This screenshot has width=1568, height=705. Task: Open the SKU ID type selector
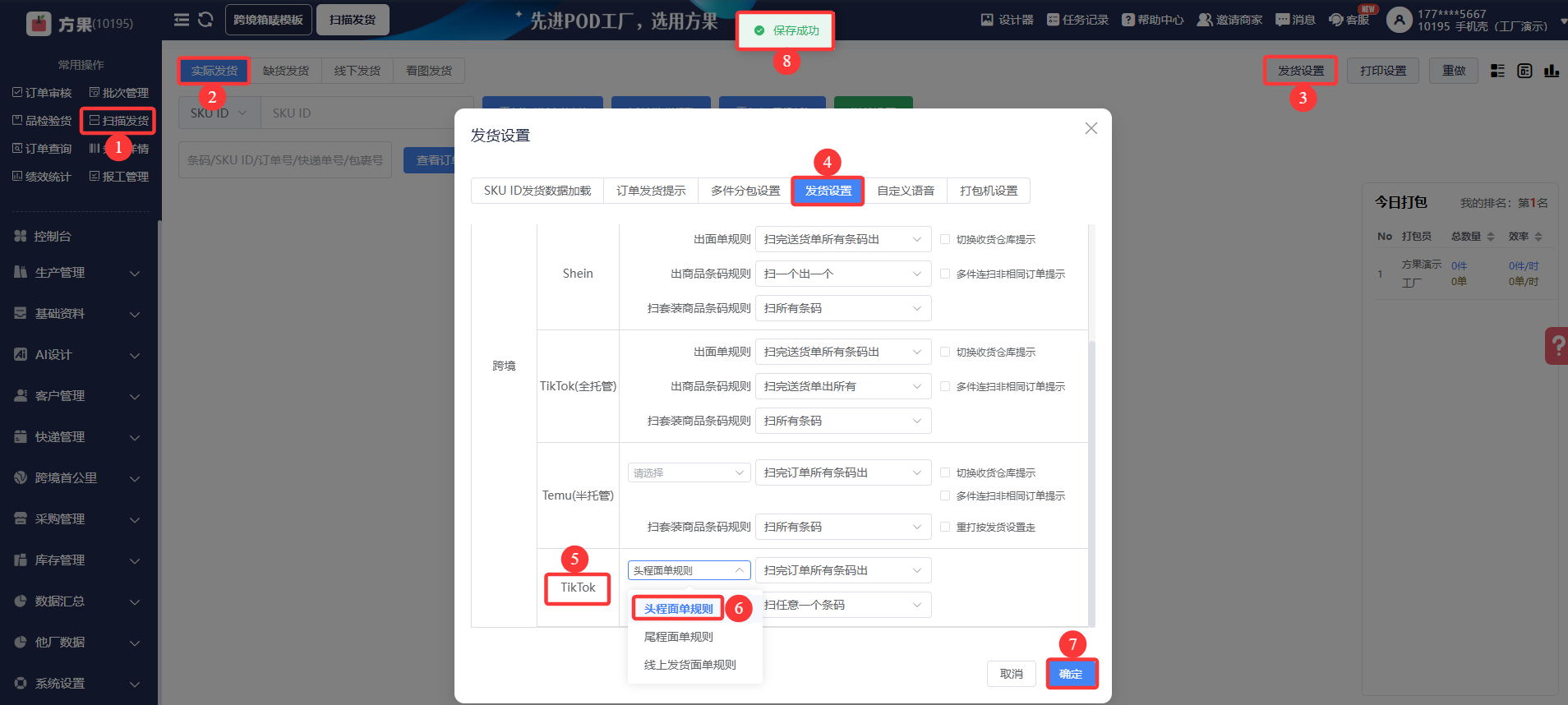pyautogui.click(x=219, y=113)
